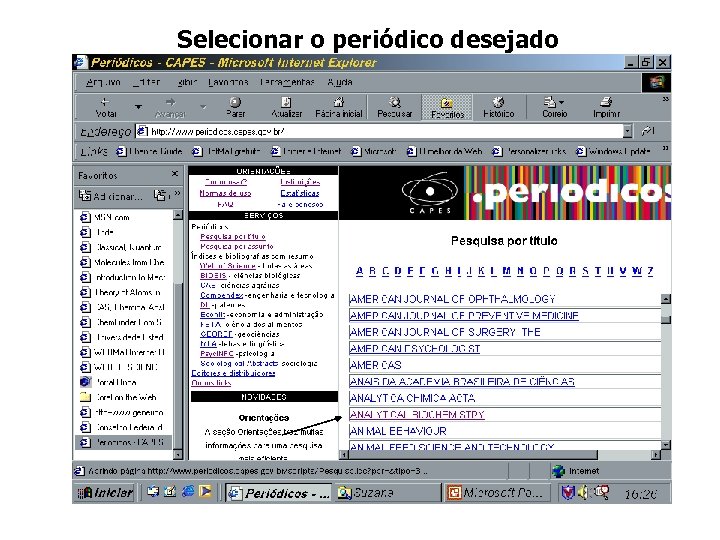Open American Journal of Ophthalmology
This screenshot has width=720, height=540.
click(452, 299)
